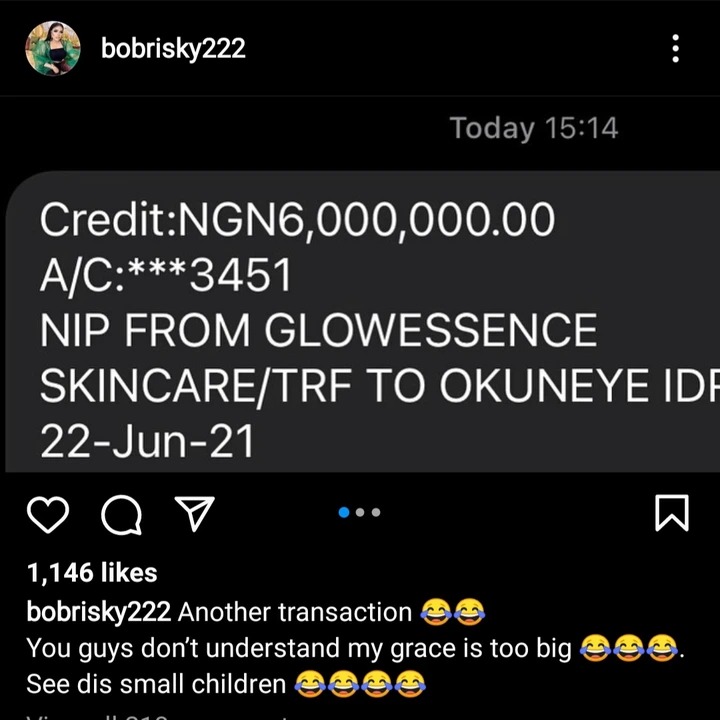Tap the Today 15:14 timestamp
Viewport: 720px width, 720px height.
pos(534,128)
